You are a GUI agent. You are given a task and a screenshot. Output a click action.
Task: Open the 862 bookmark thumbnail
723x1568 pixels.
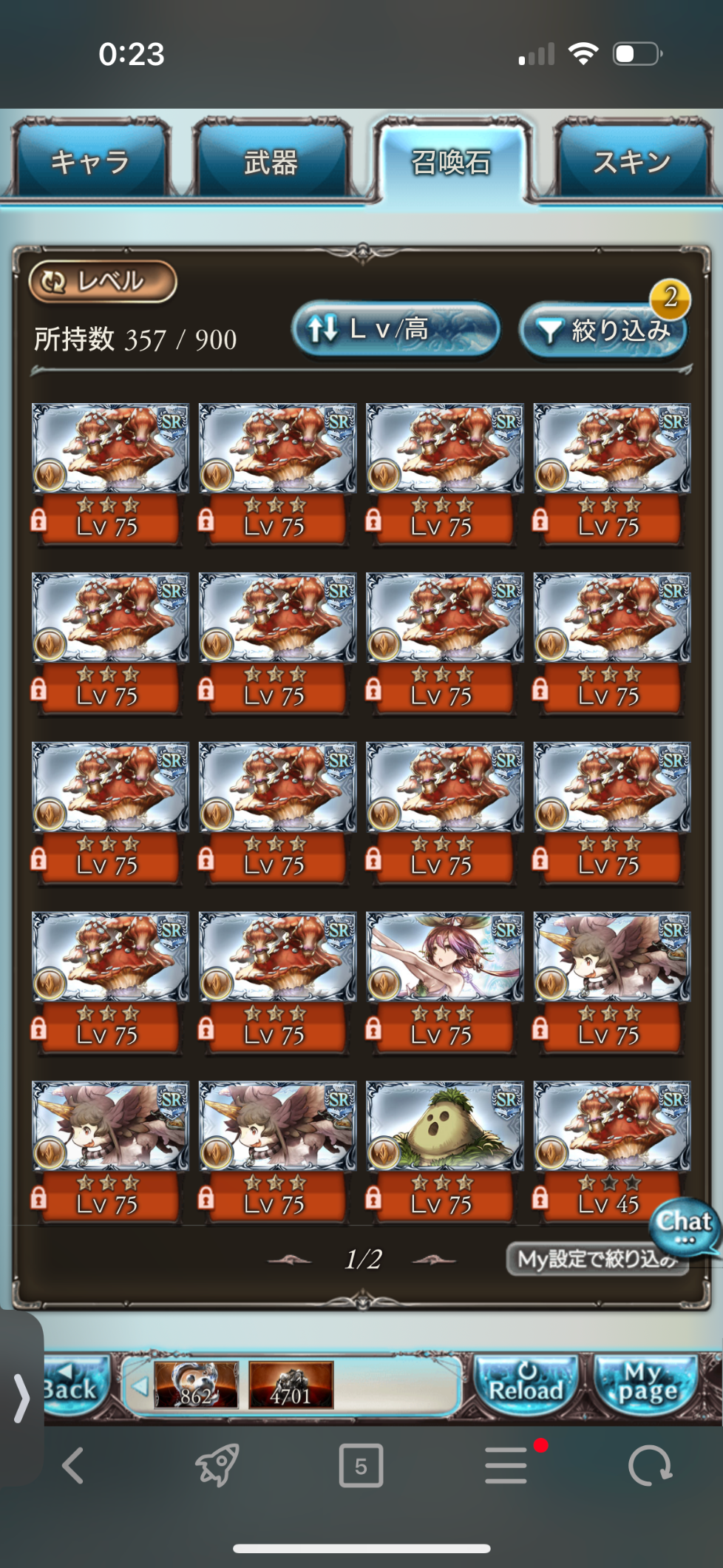click(x=196, y=1385)
